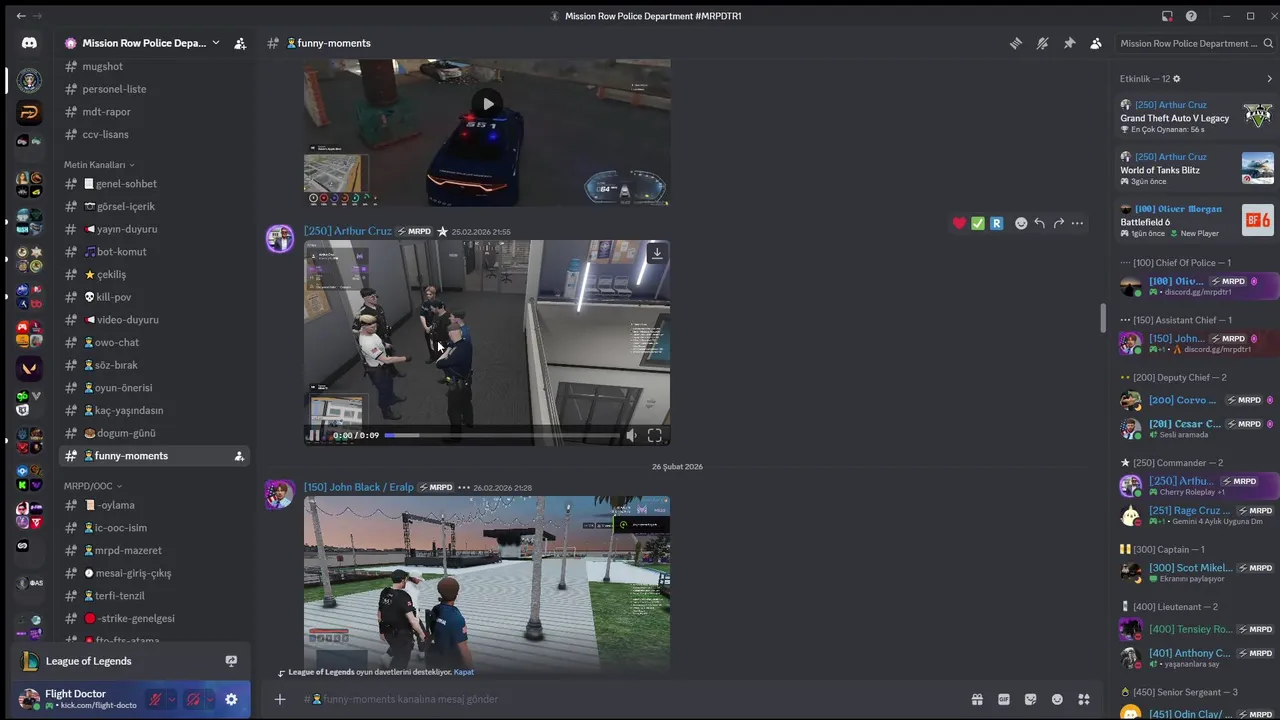The height and width of the screenshot is (720, 1280).
Task: Select [400] Tensiey Ro member
Action: [1198, 629]
